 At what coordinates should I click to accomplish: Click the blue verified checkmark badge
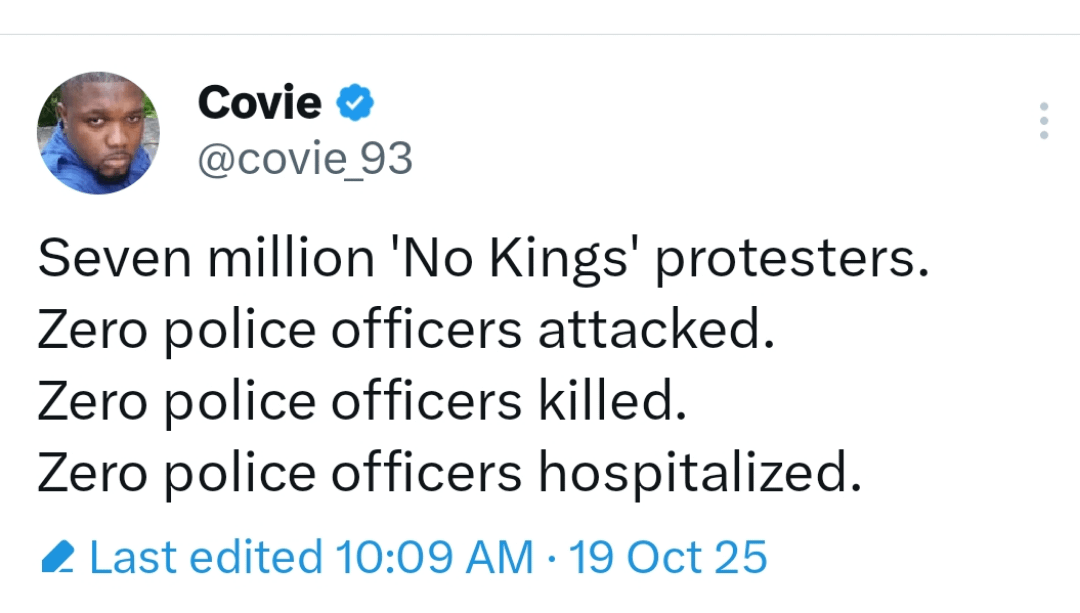click(x=354, y=103)
